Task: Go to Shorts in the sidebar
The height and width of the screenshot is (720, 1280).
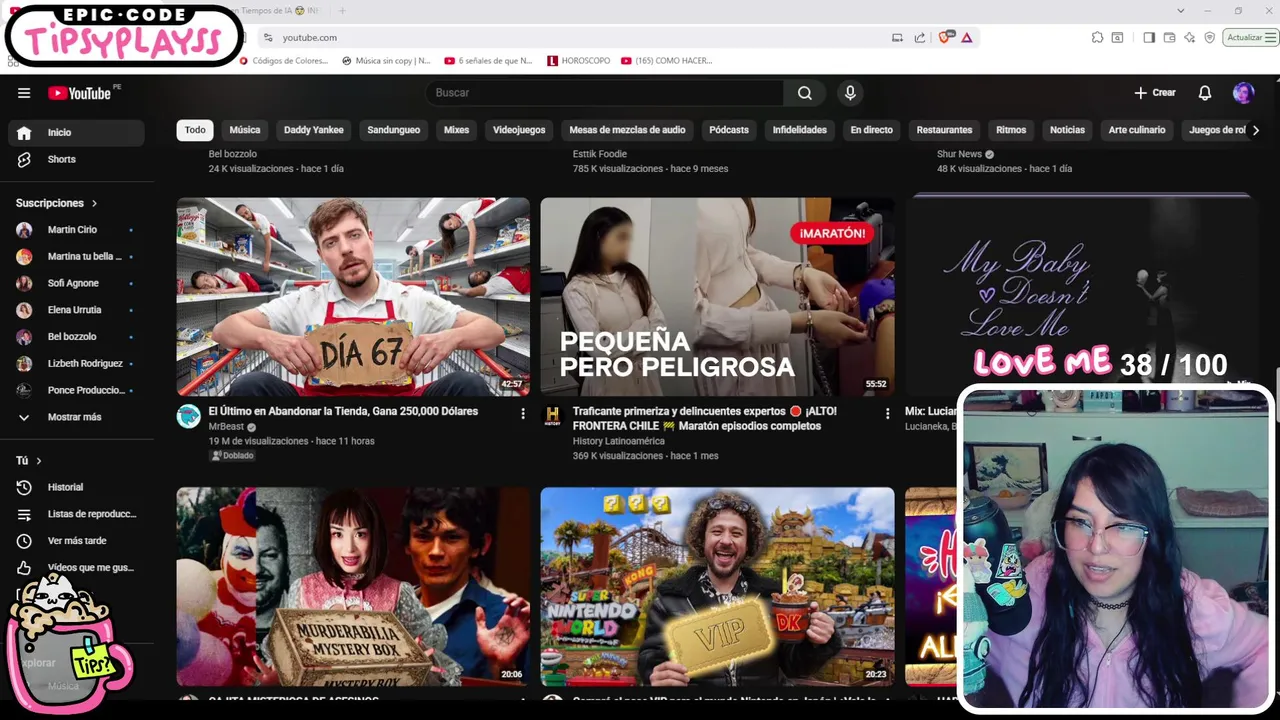Action: pos(76,159)
